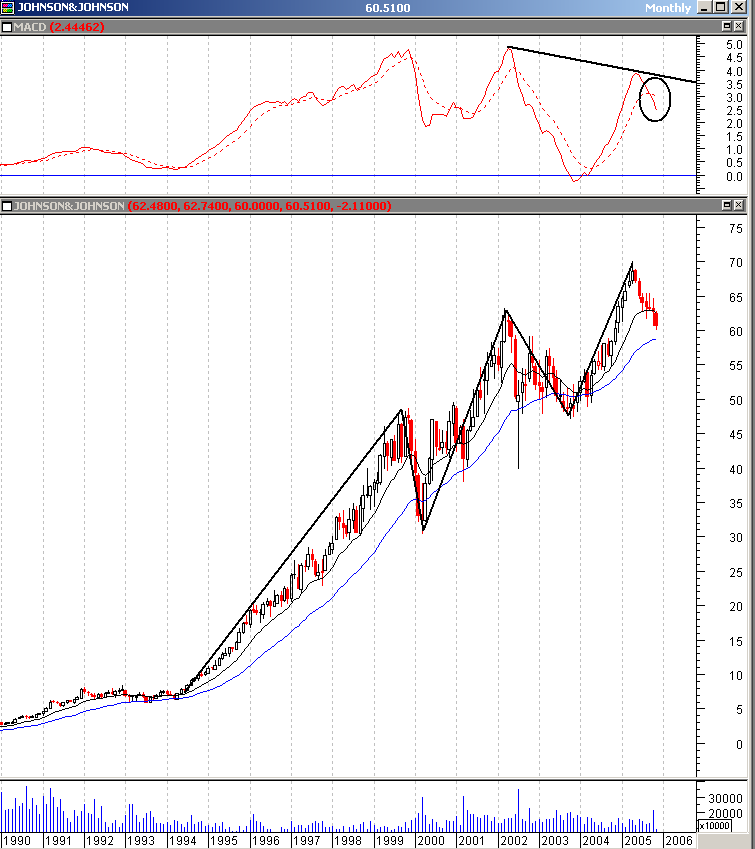Screen dimensions: 755x849
Task: Click the 2002 year label on the date axis
Action: (x=513, y=840)
